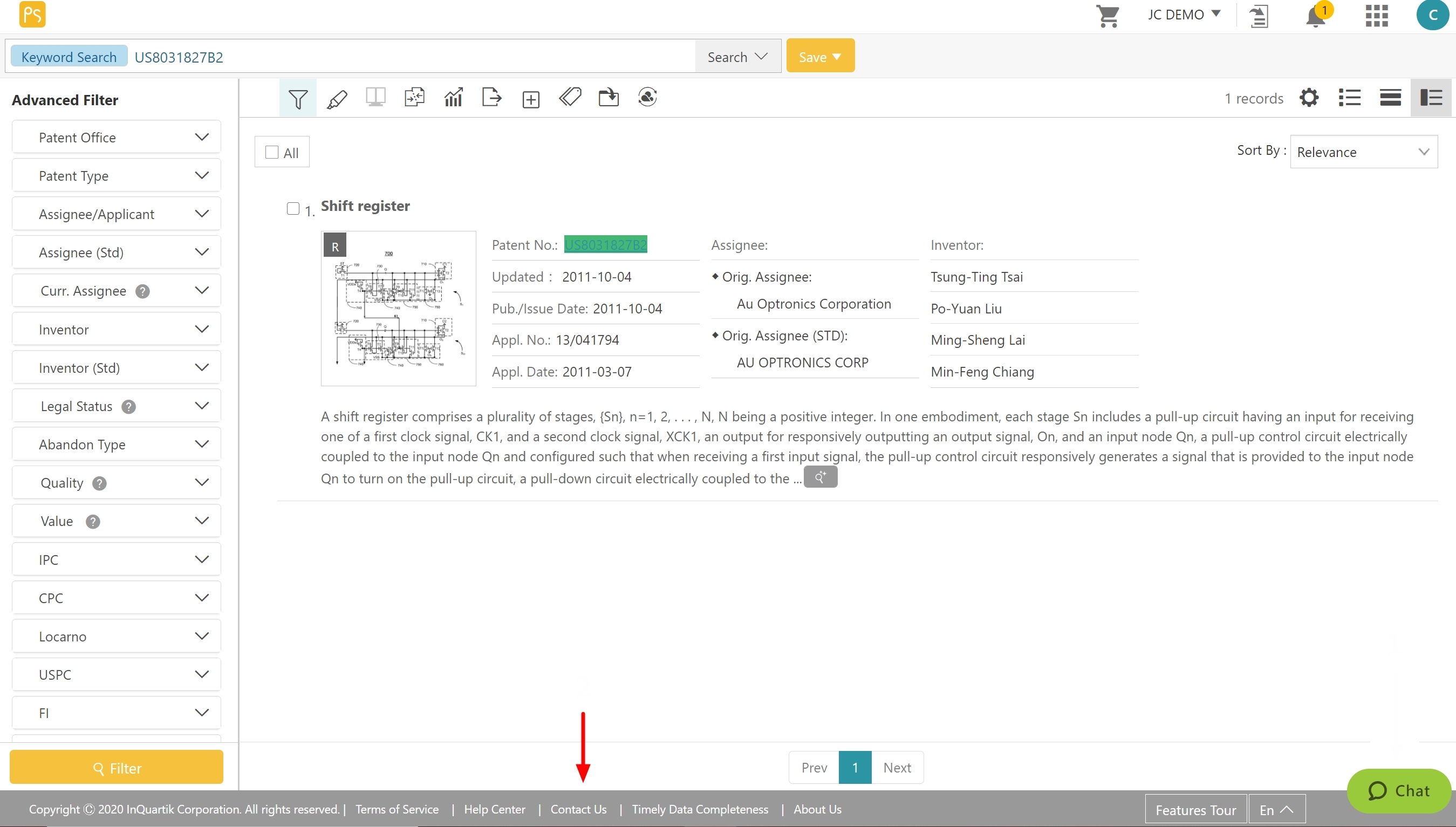Expand the Assignee (Std) filter
1456x827 pixels.
[117, 252]
